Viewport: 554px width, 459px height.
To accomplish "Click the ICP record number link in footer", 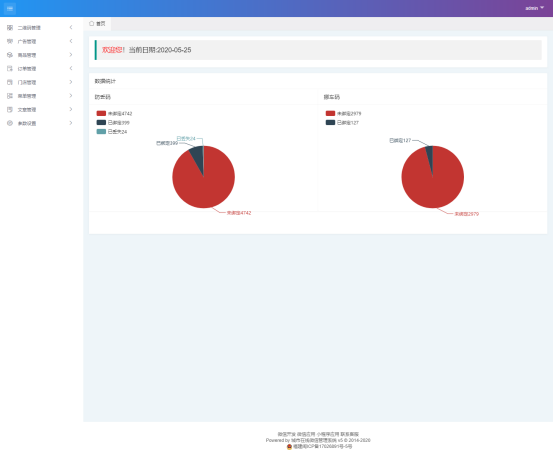I will [323, 447].
